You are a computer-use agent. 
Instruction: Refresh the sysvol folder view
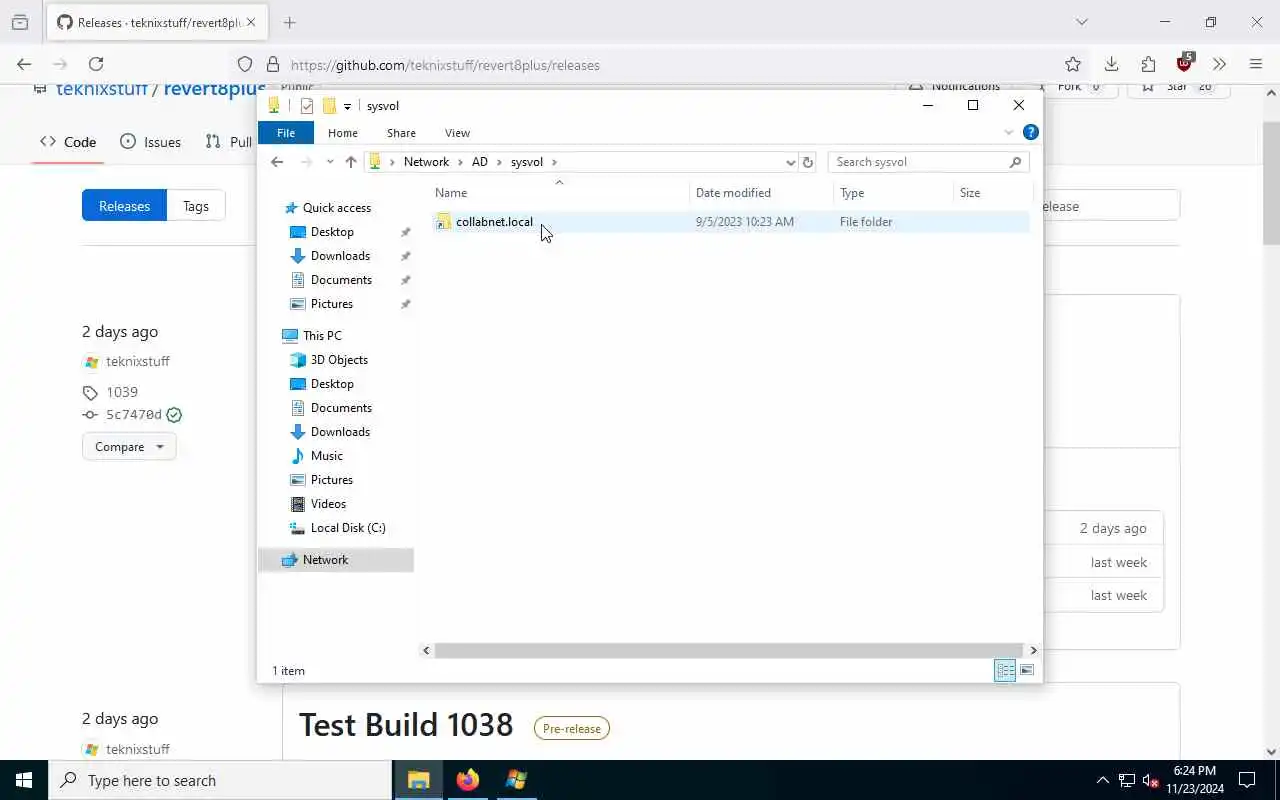tap(808, 162)
